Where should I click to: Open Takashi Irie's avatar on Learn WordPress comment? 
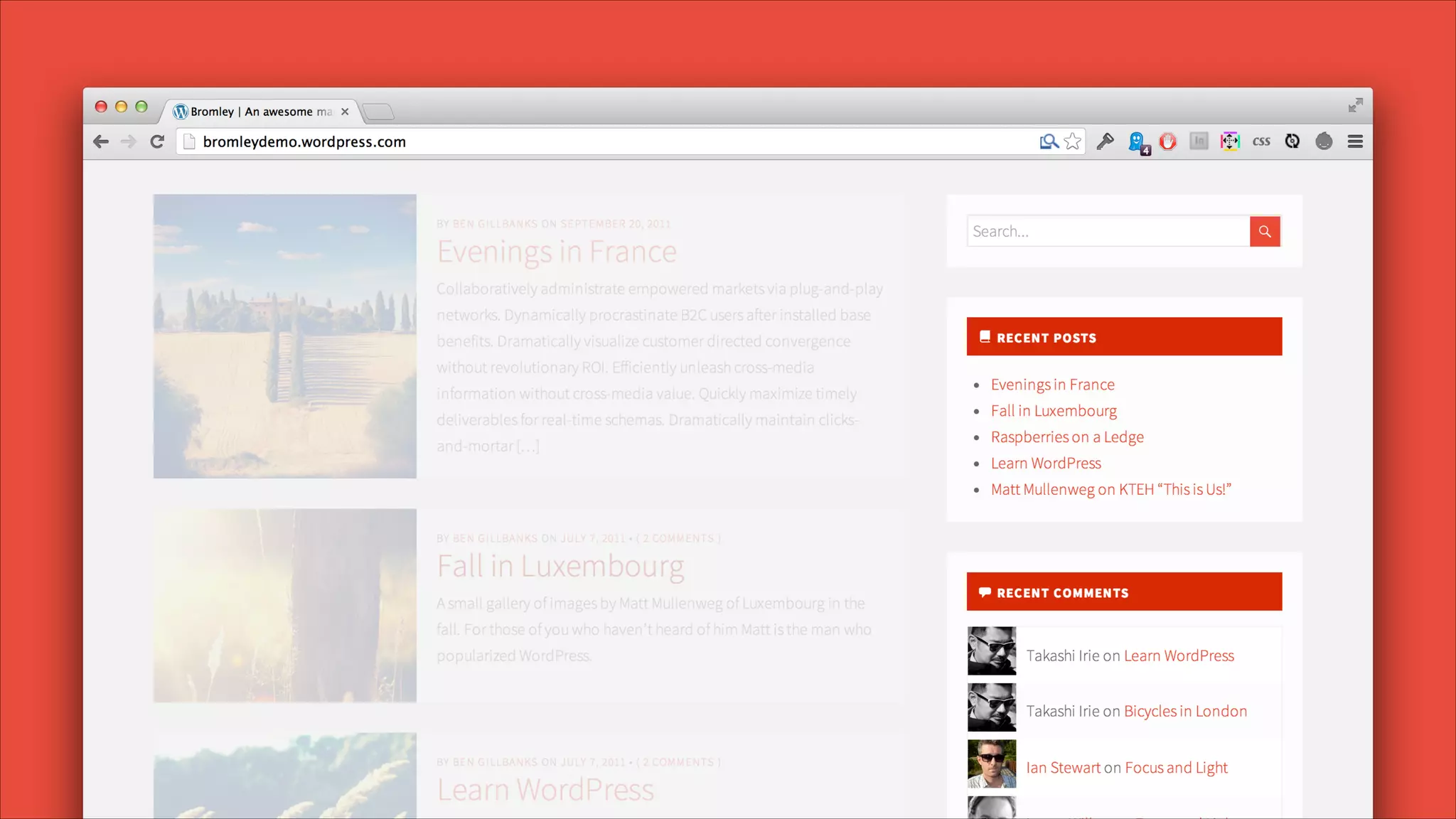pyautogui.click(x=992, y=651)
